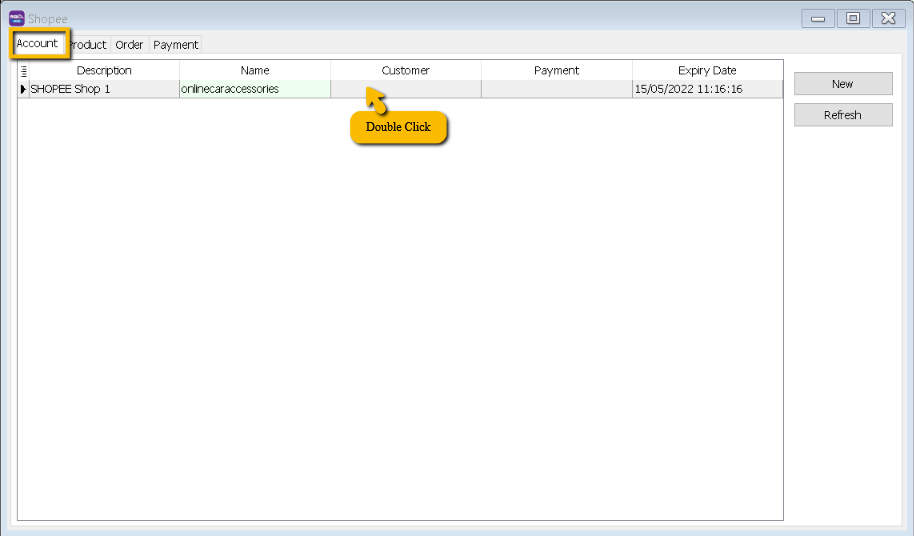
Task: Select the onlinecaraccessories name cell
Action: 255,89
